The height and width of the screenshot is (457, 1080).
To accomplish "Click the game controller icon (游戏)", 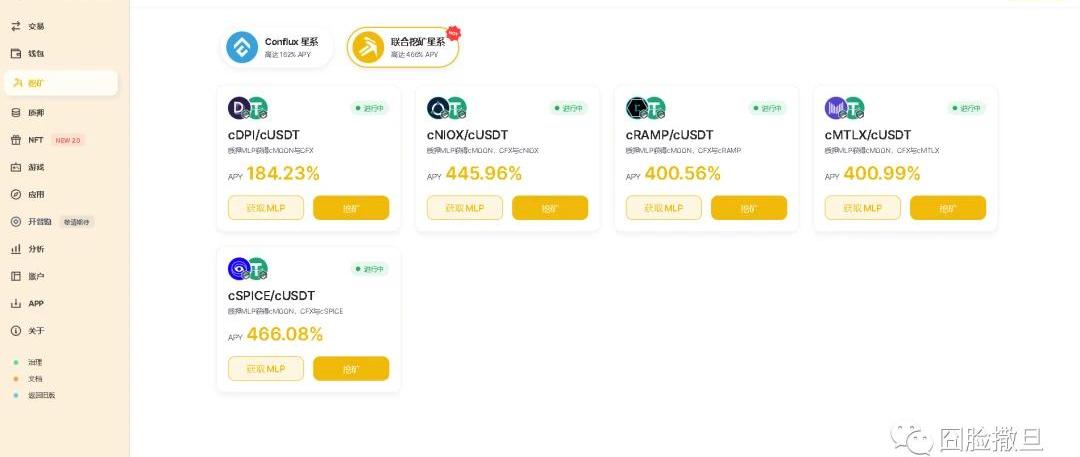I will click(x=16, y=167).
